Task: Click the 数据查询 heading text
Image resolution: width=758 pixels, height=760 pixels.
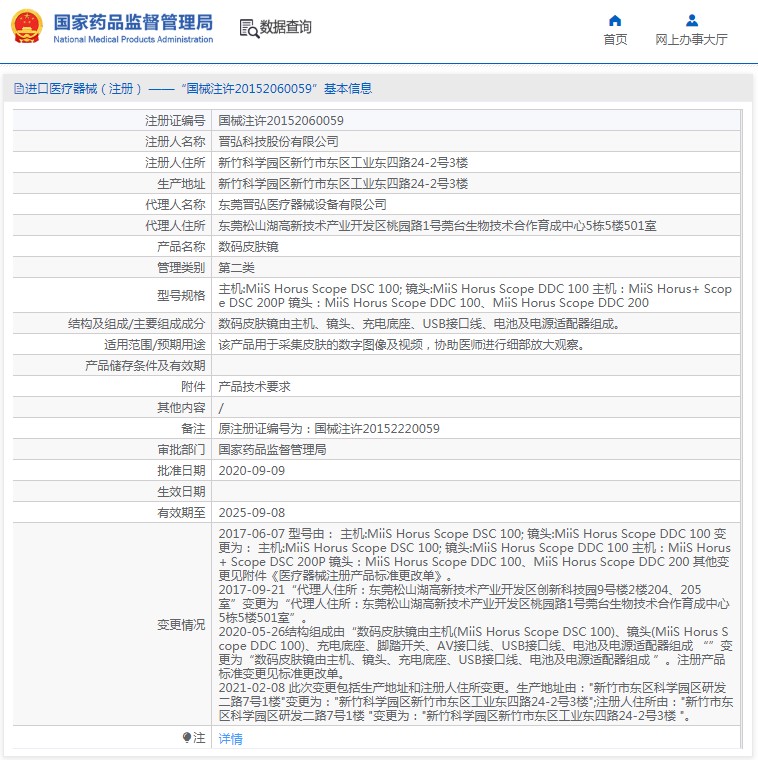Action: pos(285,27)
